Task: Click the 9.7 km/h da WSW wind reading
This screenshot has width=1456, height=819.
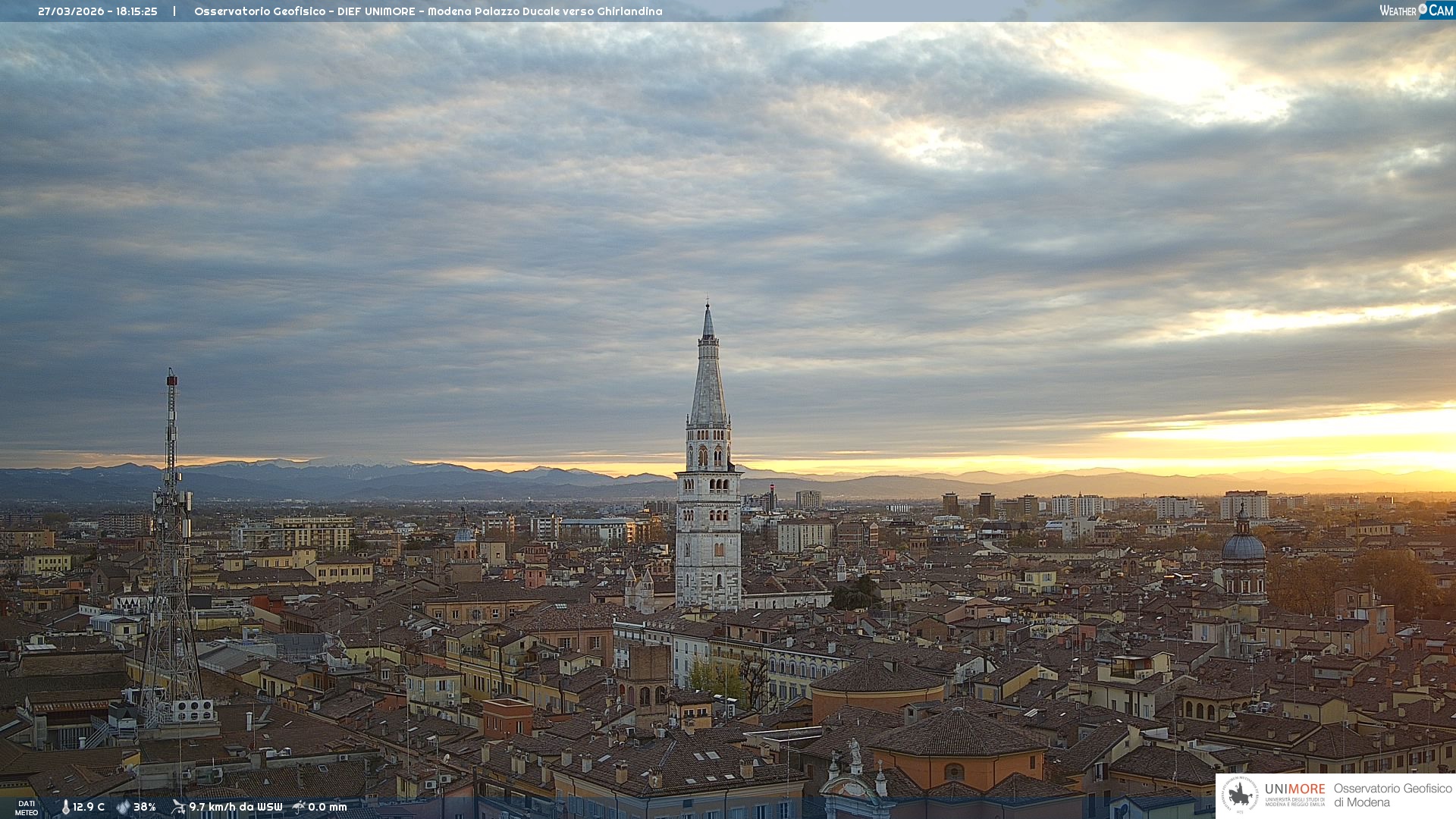Action: click(x=236, y=808)
